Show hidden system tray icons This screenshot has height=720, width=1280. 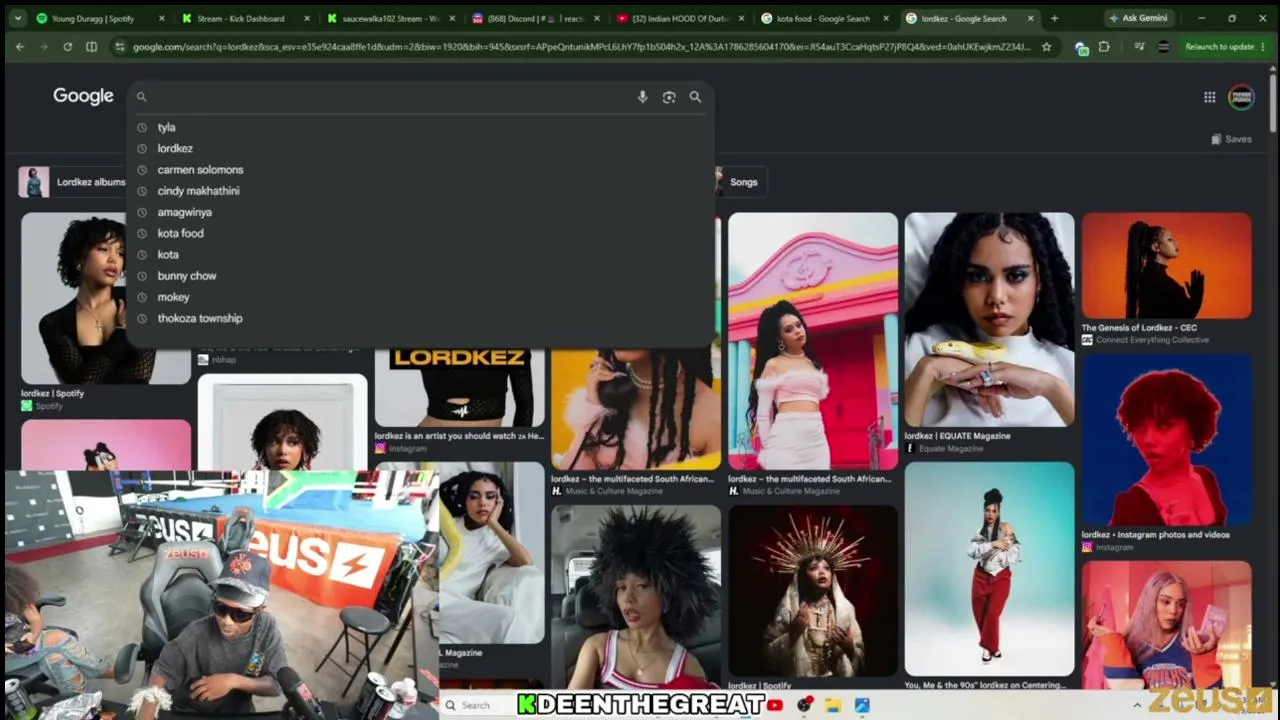pyautogui.click(x=1137, y=705)
